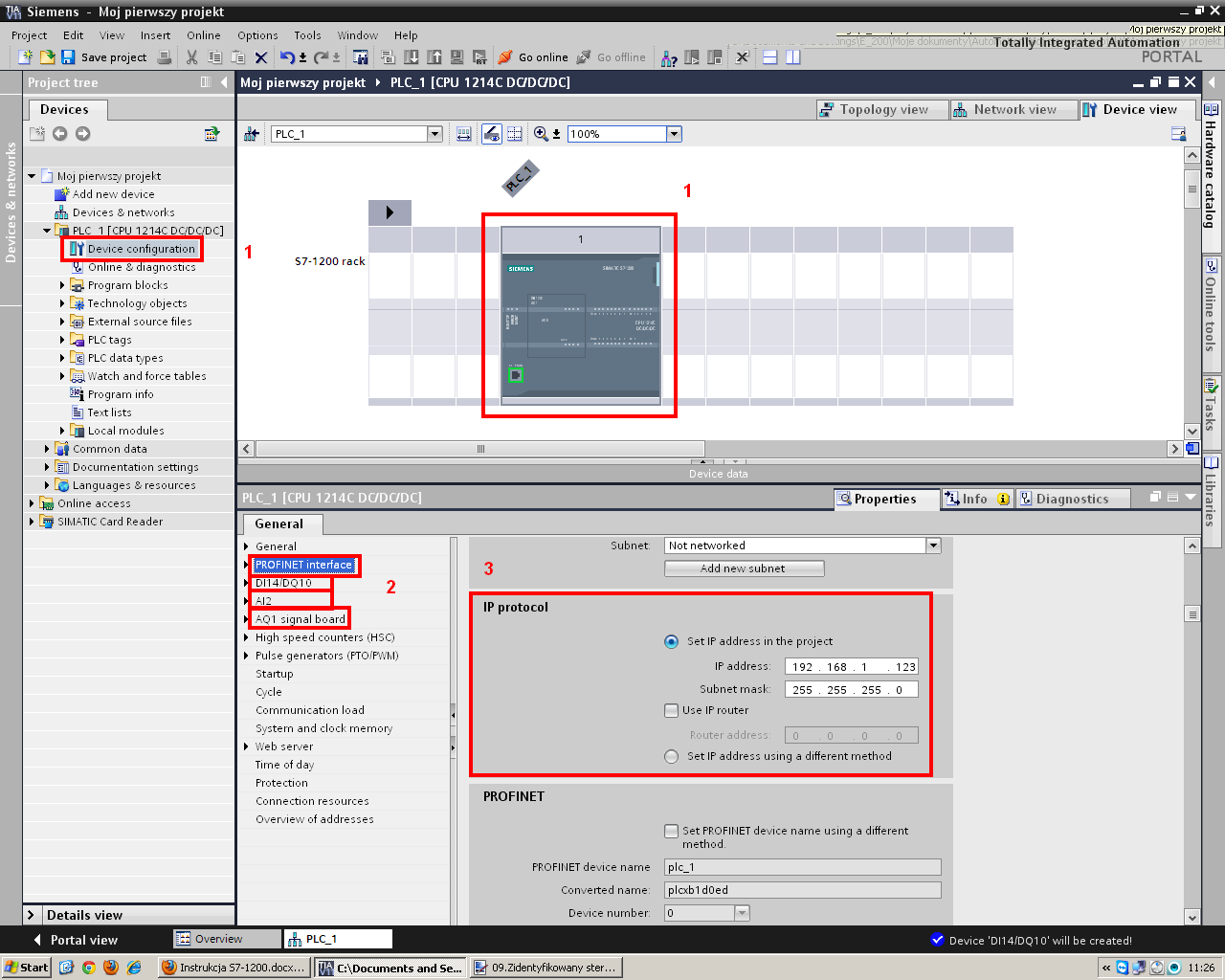Click the IP address input field
This screenshot has height=980, width=1225.
pyautogui.click(x=852, y=667)
